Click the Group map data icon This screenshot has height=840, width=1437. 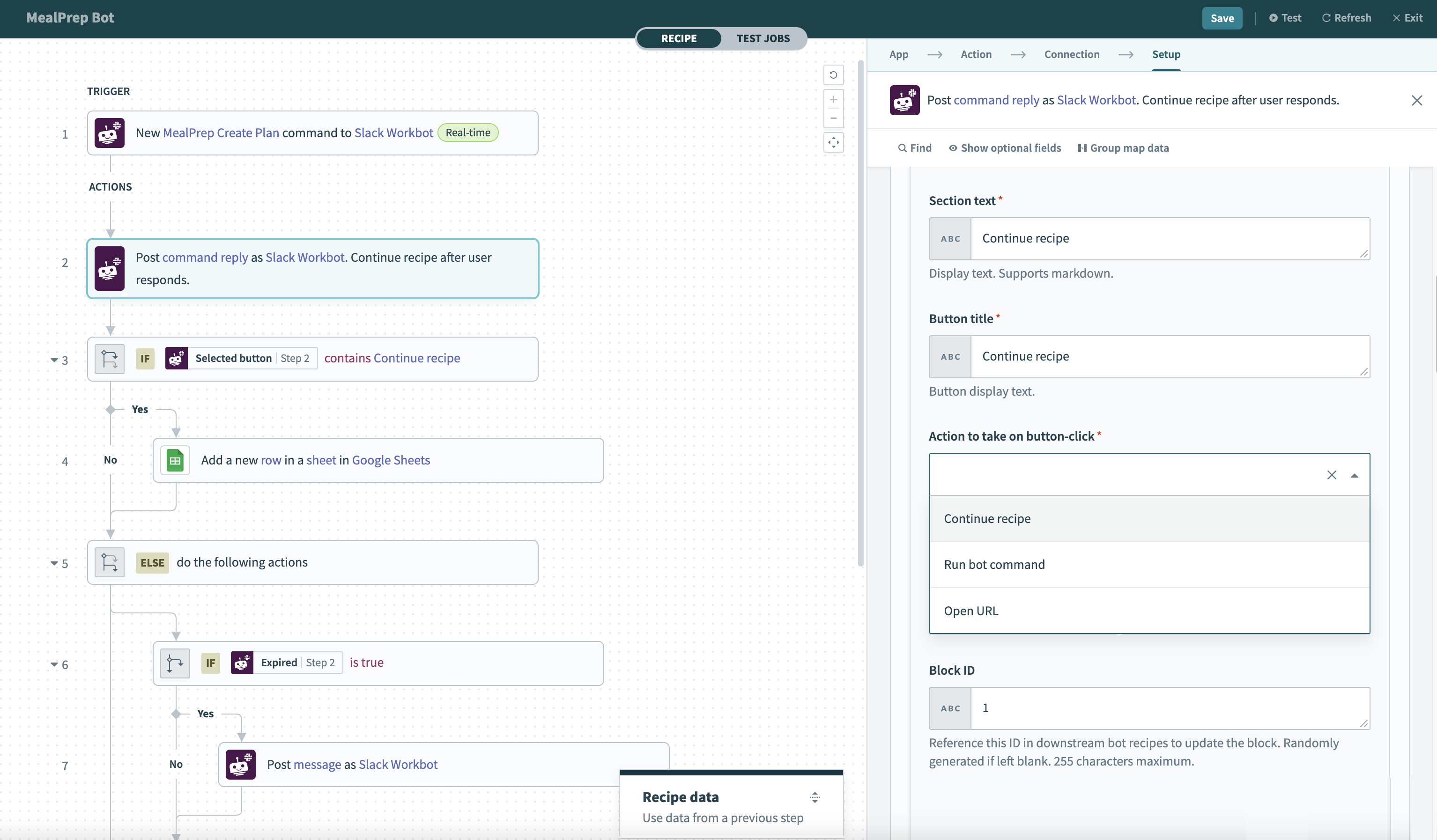1082,147
